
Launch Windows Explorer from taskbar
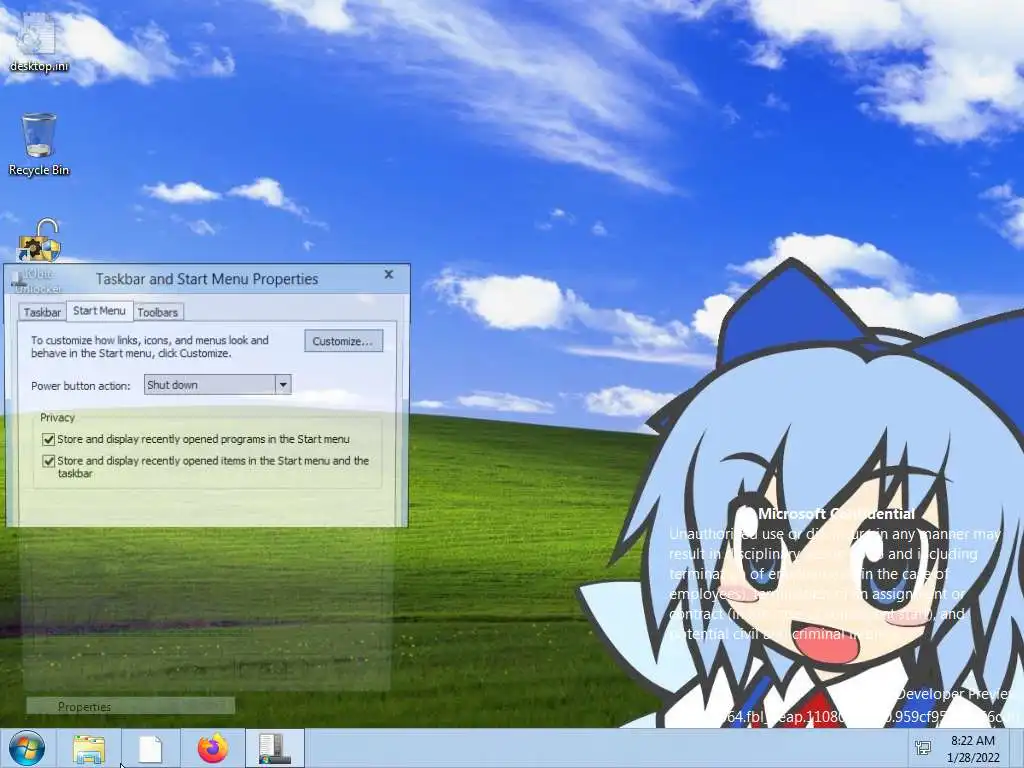89,748
